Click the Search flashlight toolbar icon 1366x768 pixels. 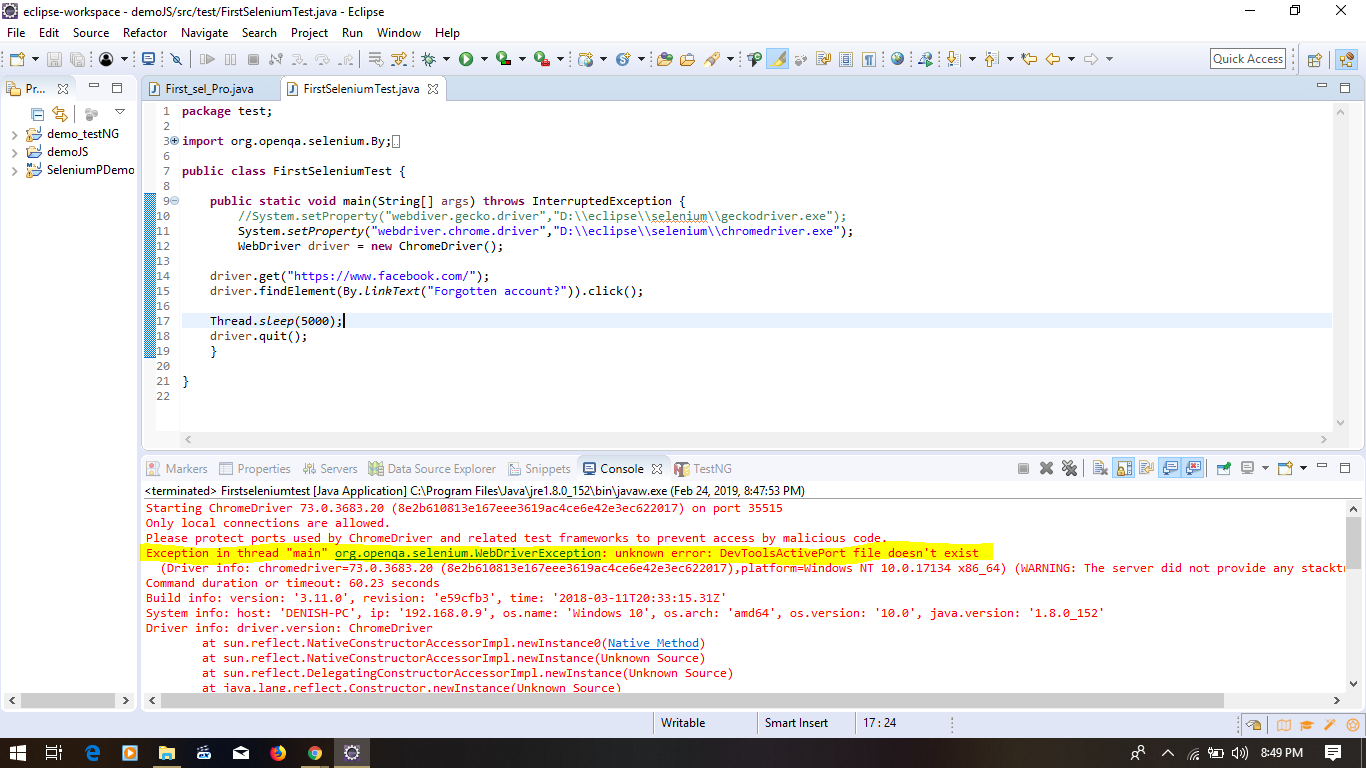(x=712, y=59)
